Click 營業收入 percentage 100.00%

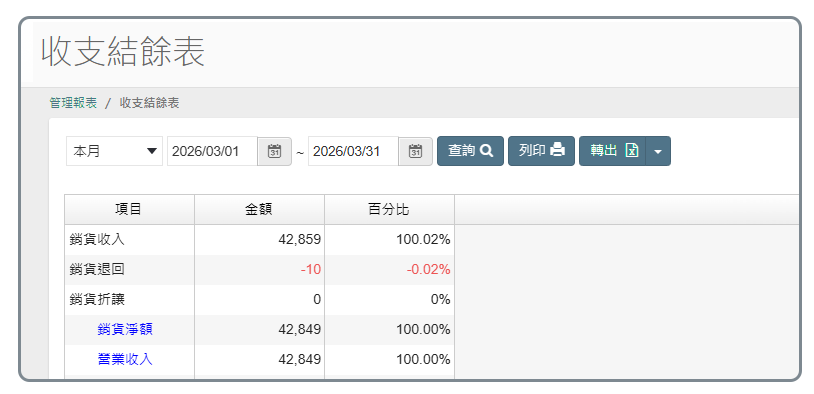pos(389,359)
